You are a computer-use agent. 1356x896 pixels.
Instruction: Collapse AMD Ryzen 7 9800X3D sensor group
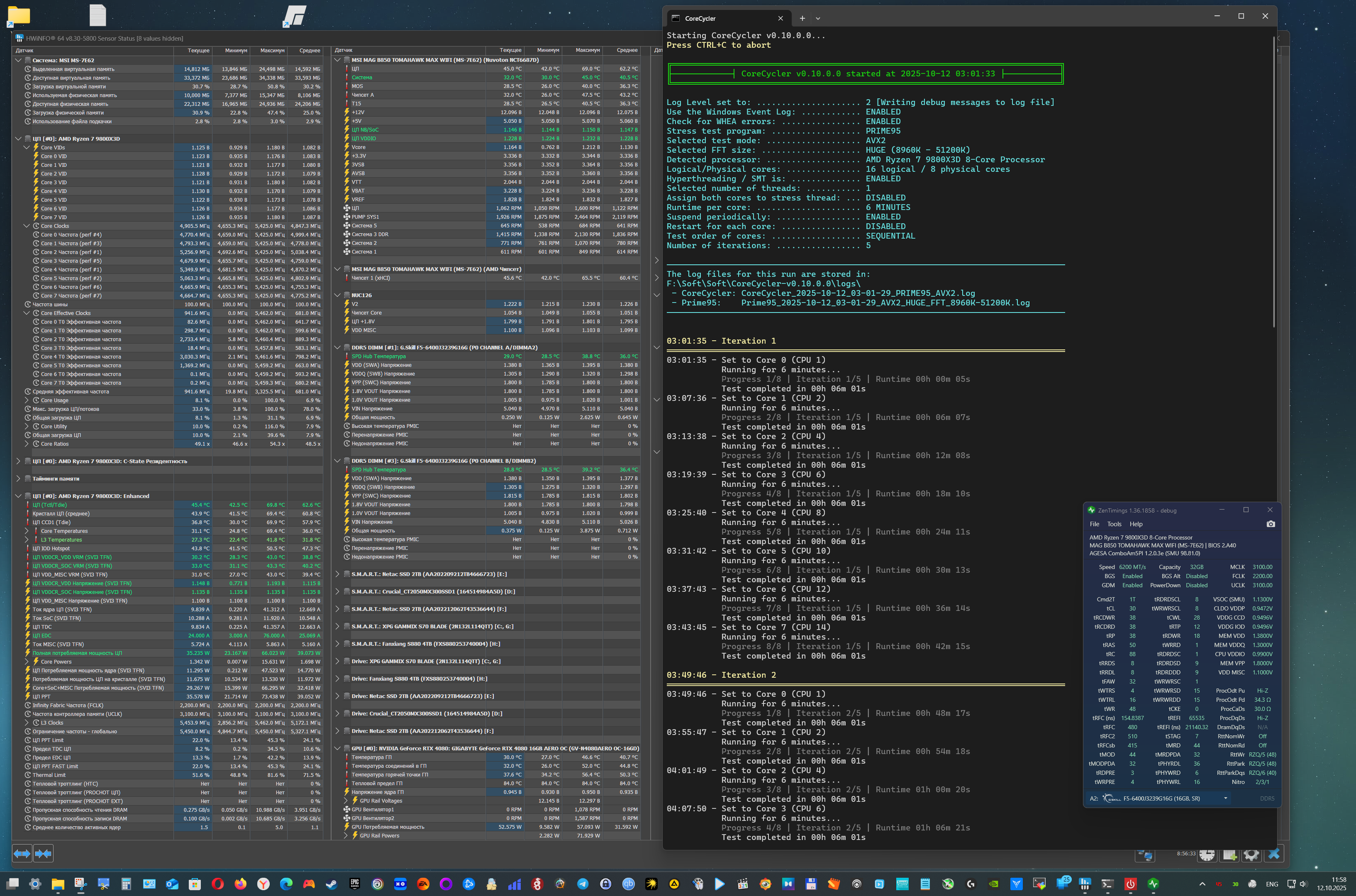tap(18, 139)
